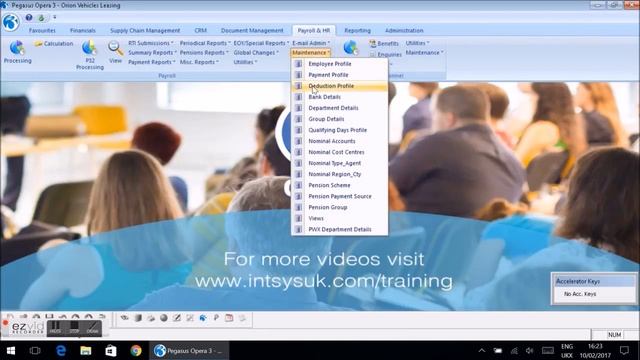The image size is (640, 360).
Task: Click the Calculation button
Action: 54,44
